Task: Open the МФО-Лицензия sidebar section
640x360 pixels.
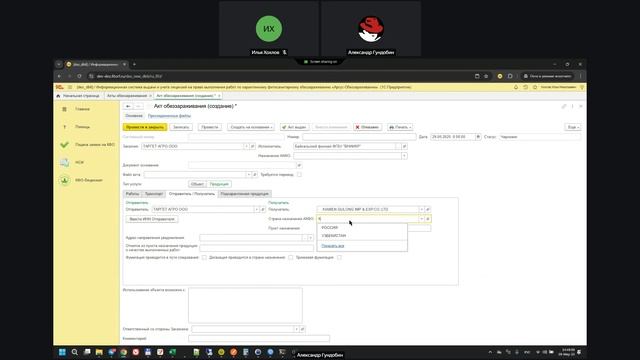Action: click(89, 180)
